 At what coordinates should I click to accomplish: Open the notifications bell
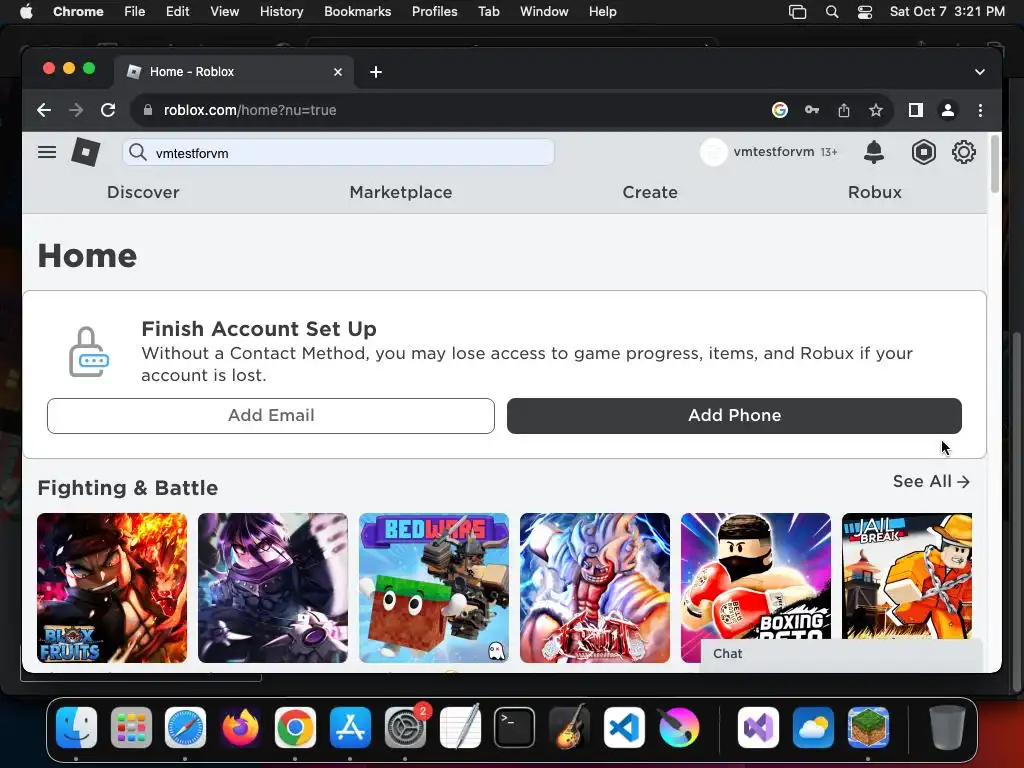click(x=874, y=152)
